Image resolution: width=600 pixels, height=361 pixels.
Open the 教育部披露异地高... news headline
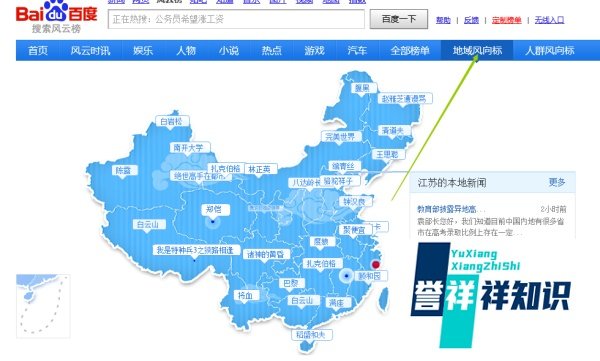[451, 209]
